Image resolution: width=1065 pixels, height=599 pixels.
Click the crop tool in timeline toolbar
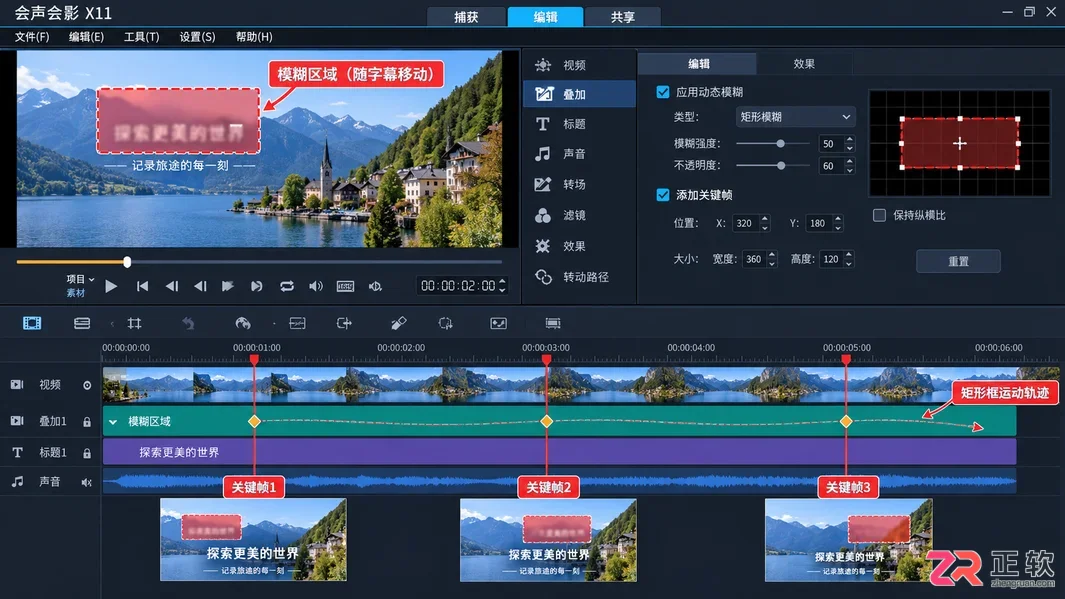134,323
